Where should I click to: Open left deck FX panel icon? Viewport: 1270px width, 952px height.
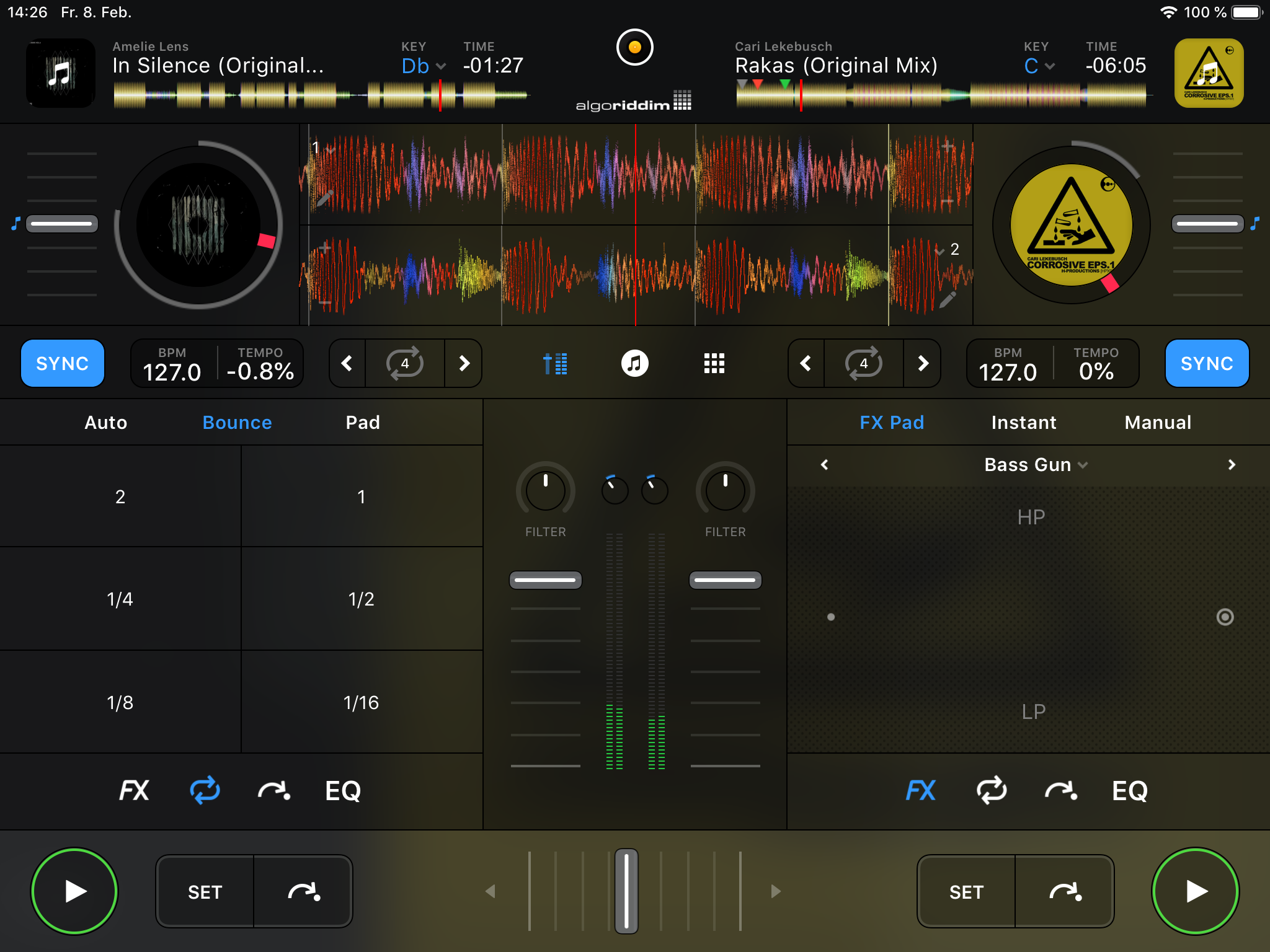tap(134, 790)
